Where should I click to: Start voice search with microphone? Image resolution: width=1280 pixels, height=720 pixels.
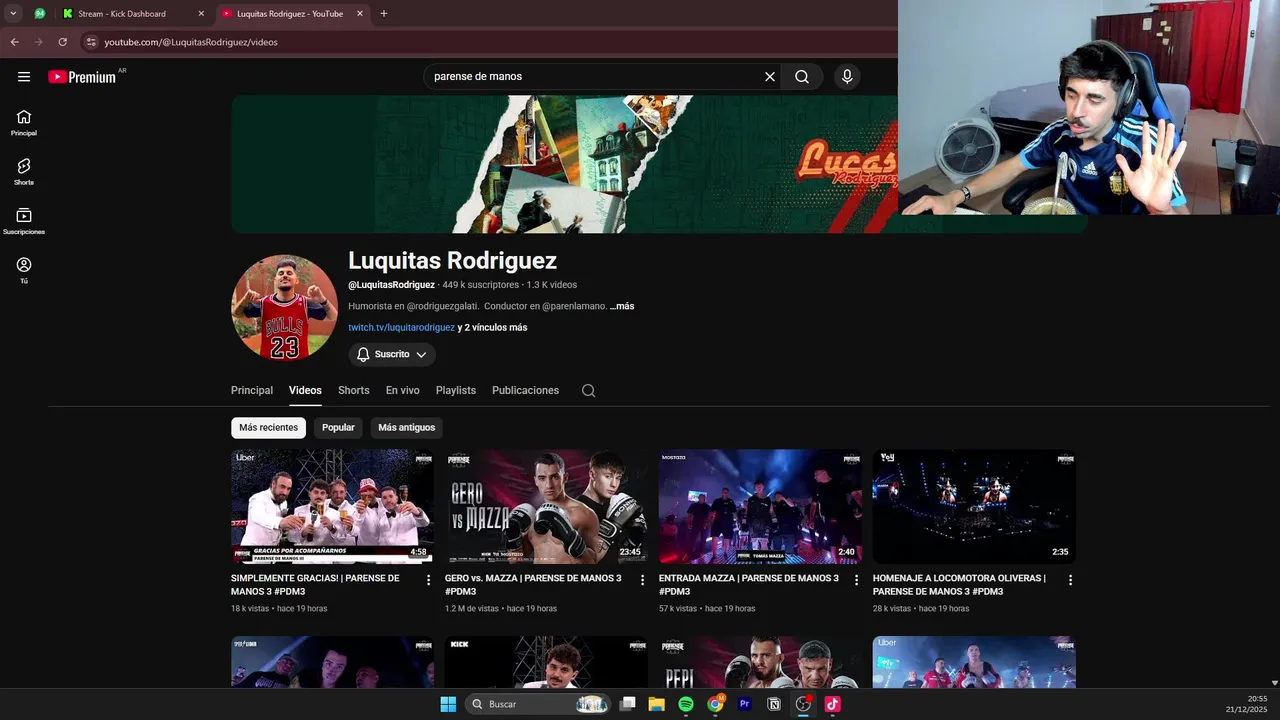tap(847, 77)
